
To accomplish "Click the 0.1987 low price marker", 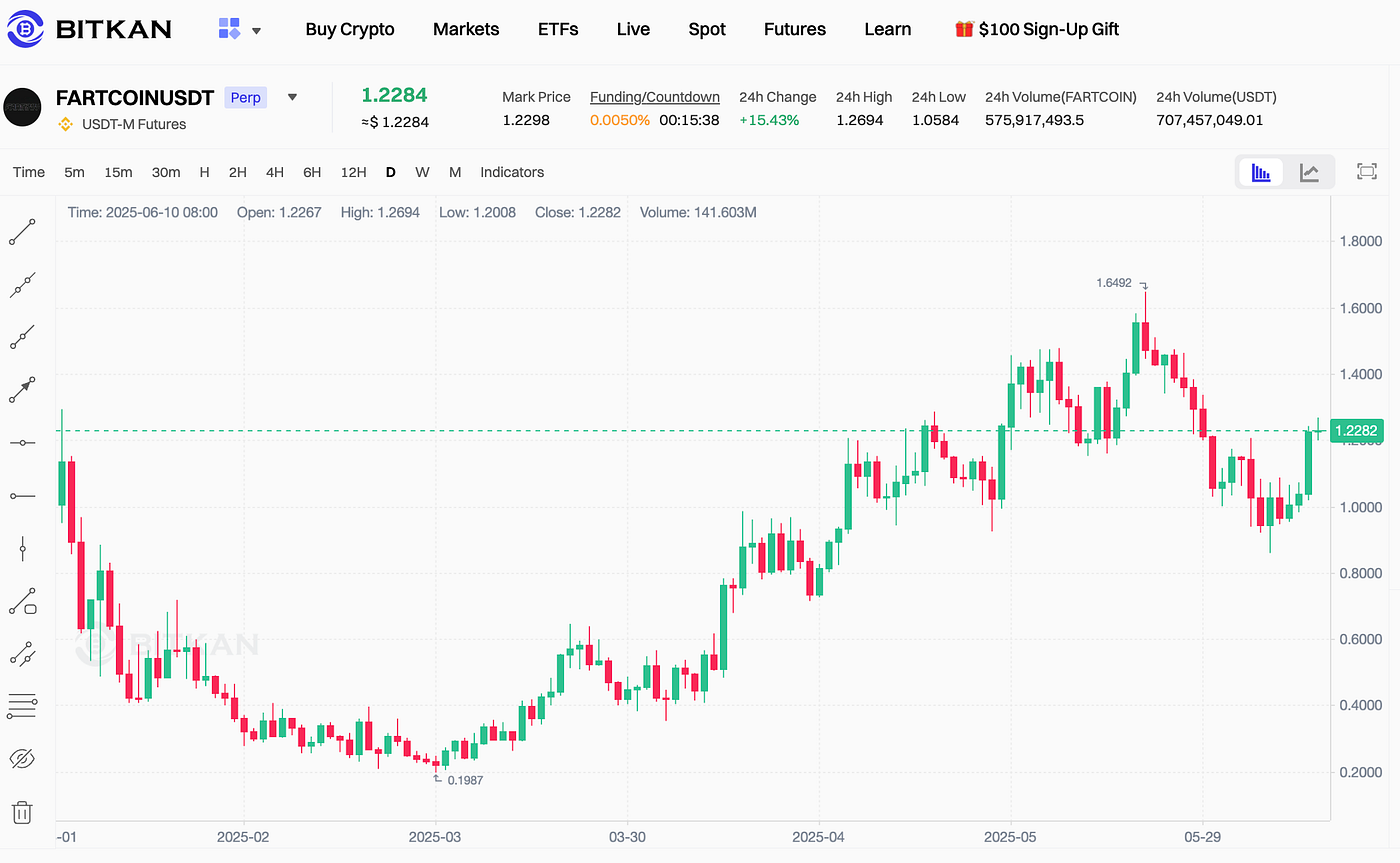I will [465, 780].
